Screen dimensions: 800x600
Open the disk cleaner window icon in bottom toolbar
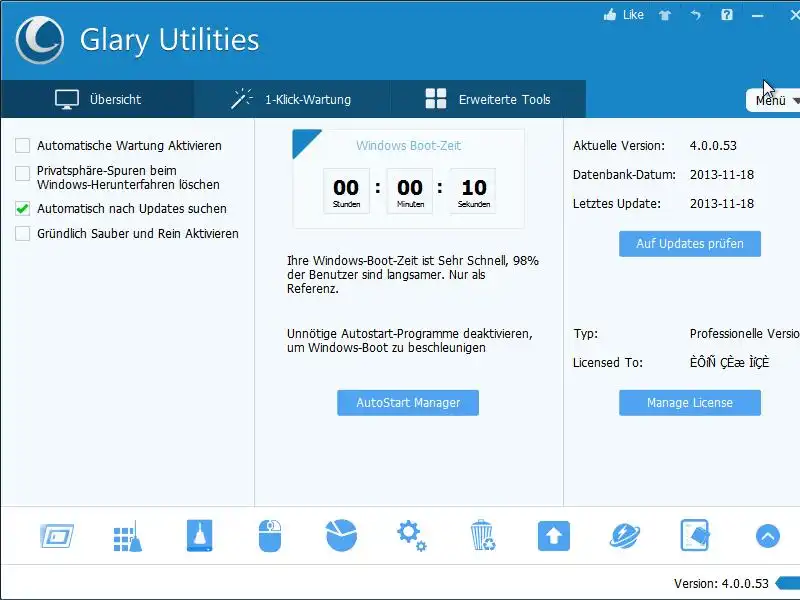57,536
